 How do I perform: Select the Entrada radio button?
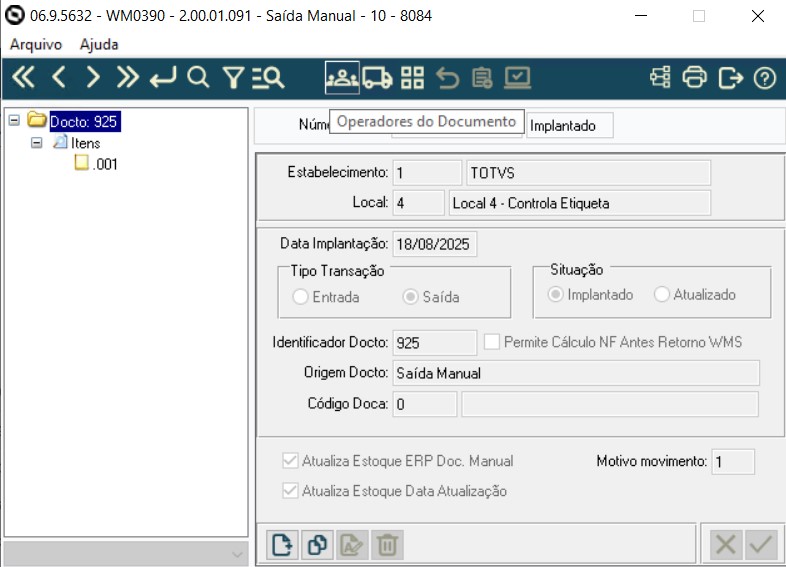[x=300, y=297]
